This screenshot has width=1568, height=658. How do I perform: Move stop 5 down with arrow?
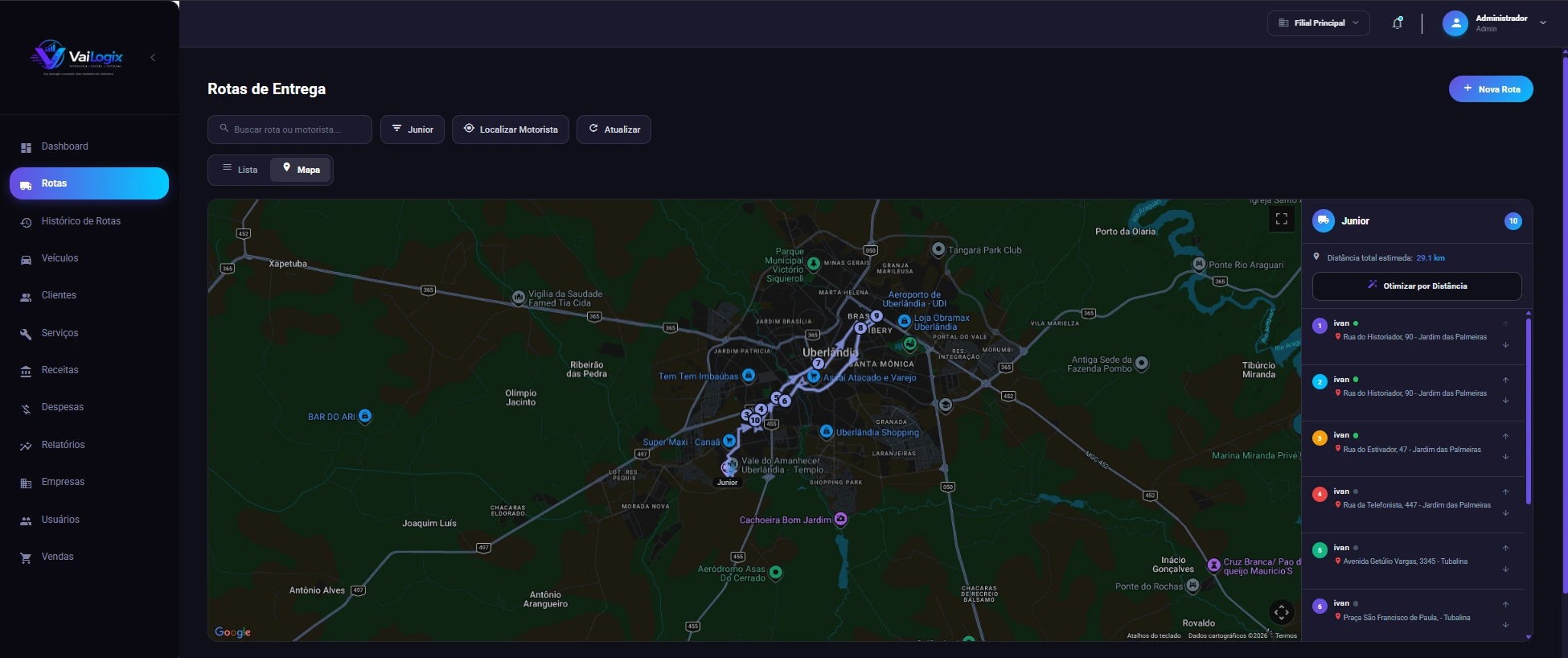click(x=1505, y=570)
